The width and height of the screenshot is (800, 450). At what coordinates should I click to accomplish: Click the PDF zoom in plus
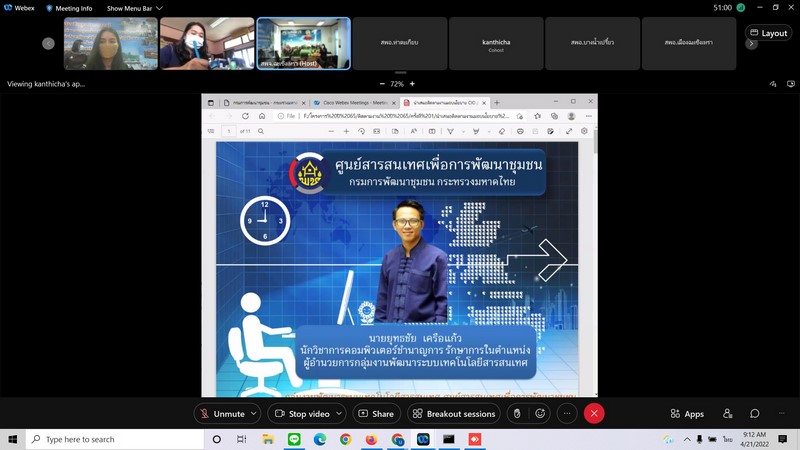(x=346, y=132)
